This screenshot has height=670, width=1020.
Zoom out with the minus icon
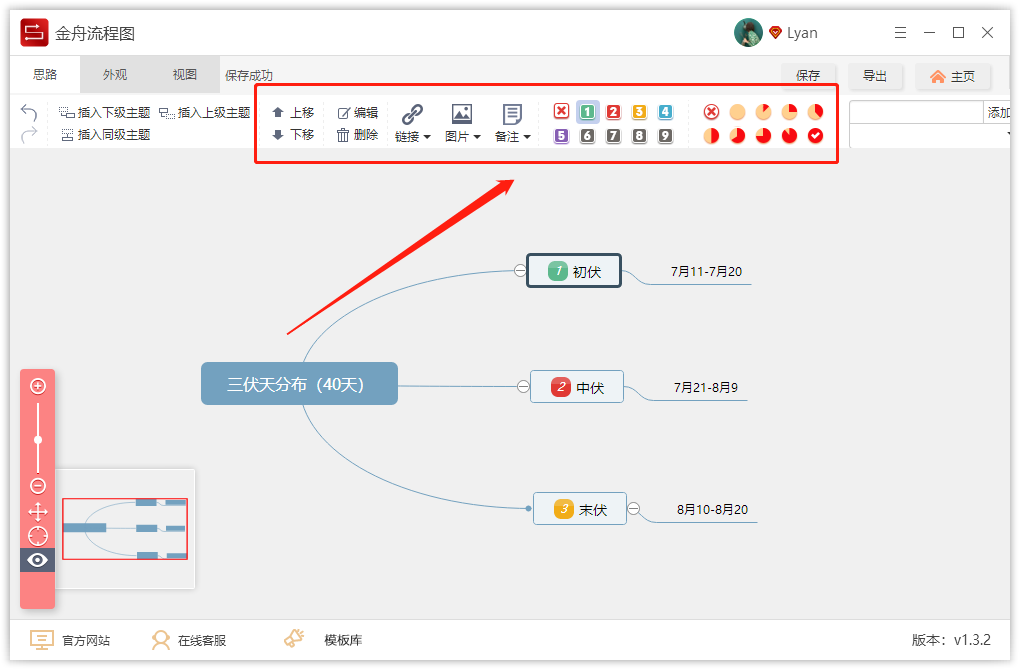pos(38,486)
